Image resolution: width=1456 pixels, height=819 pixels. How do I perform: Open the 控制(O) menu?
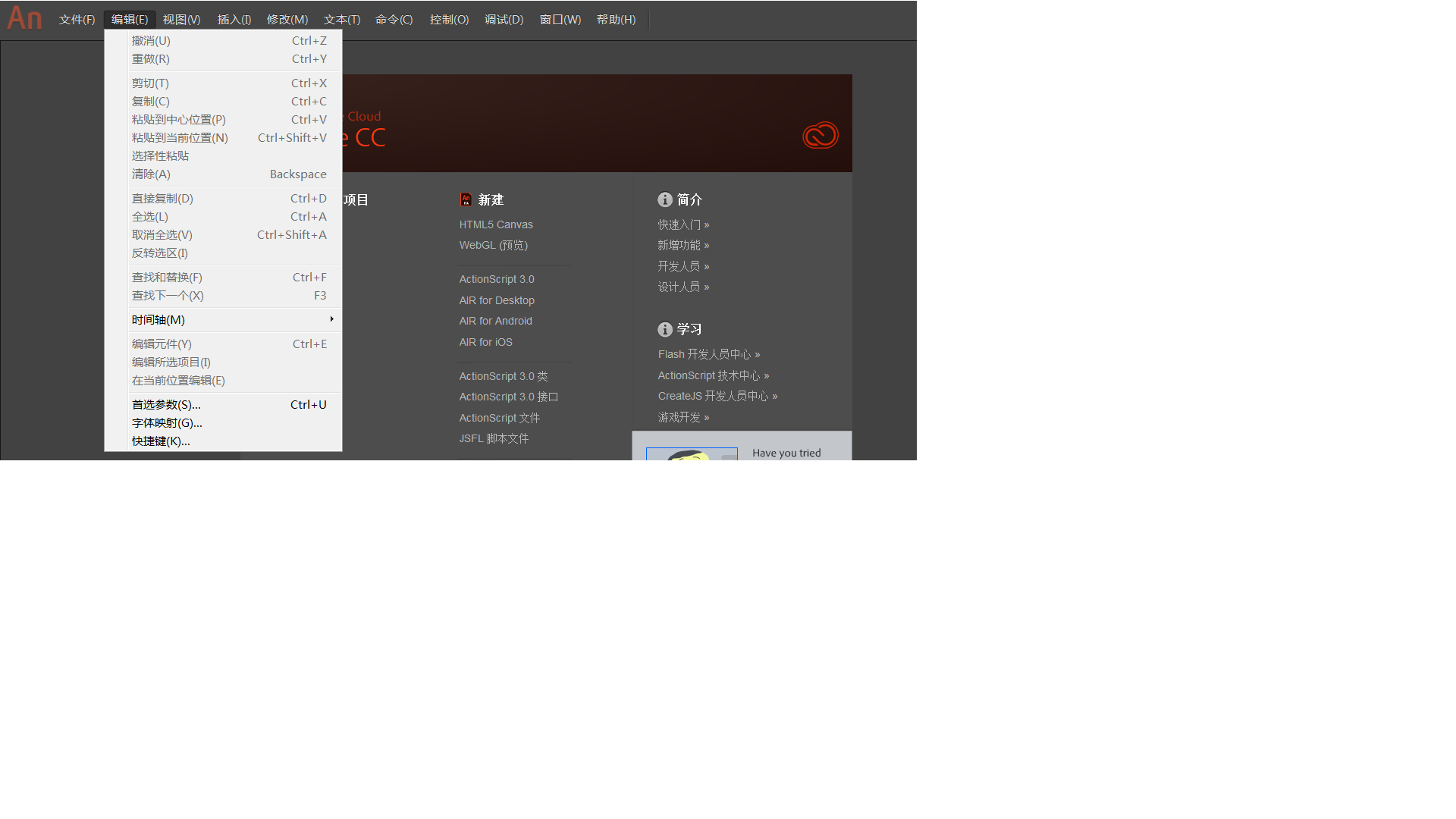(450, 20)
